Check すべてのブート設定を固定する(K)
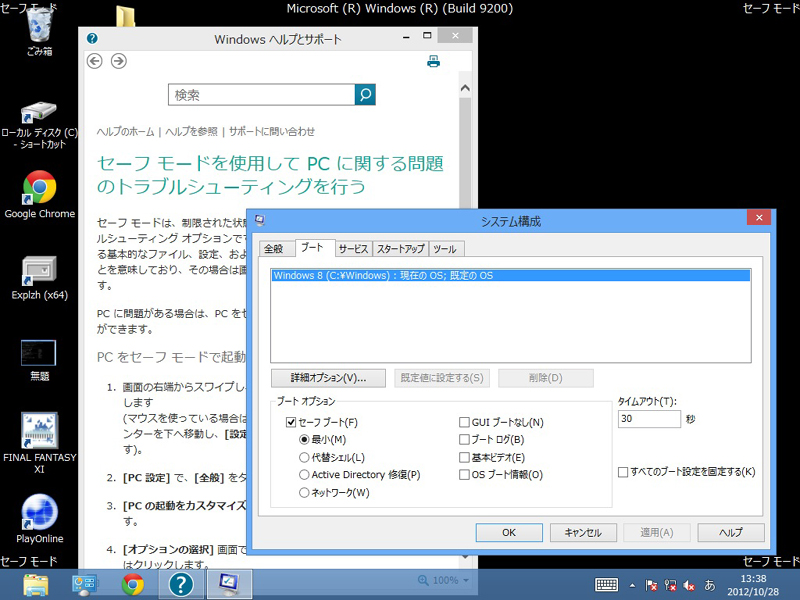This screenshot has width=800, height=600. tap(623, 472)
